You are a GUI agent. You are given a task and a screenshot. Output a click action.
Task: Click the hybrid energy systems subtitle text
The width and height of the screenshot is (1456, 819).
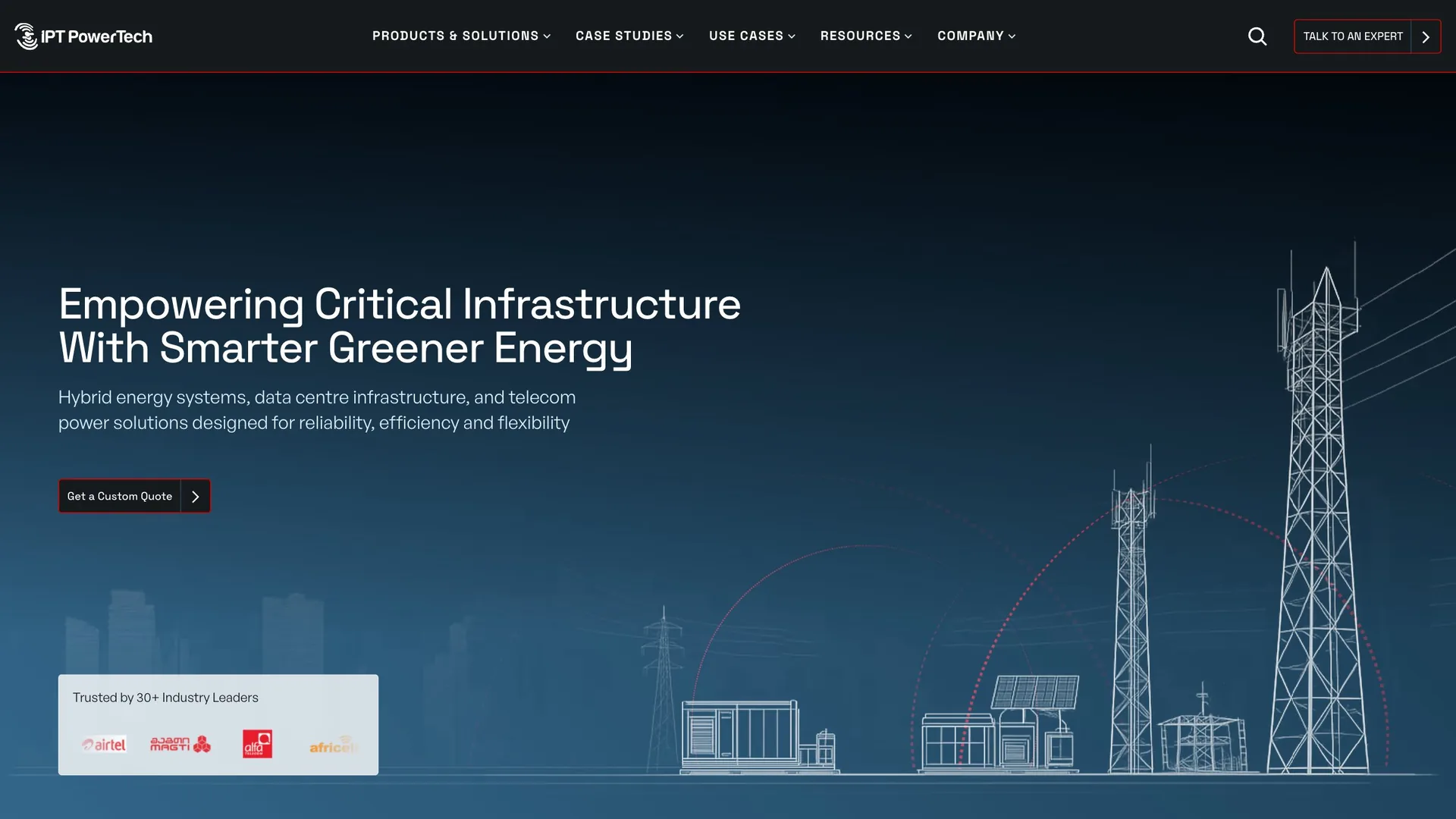pyautogui.click(x=317, y=410)
